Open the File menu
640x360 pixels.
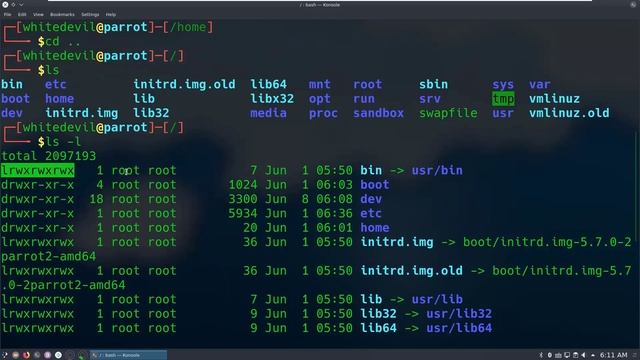click(x=7, y=14)
